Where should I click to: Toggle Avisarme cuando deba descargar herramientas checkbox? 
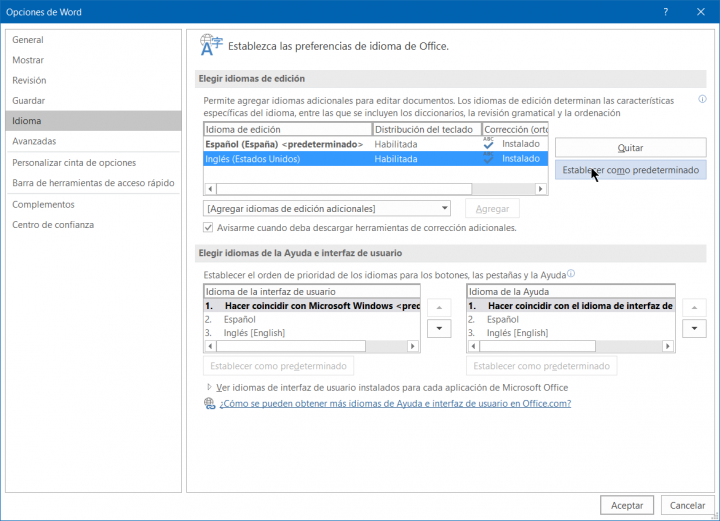[x=208, y=228]
